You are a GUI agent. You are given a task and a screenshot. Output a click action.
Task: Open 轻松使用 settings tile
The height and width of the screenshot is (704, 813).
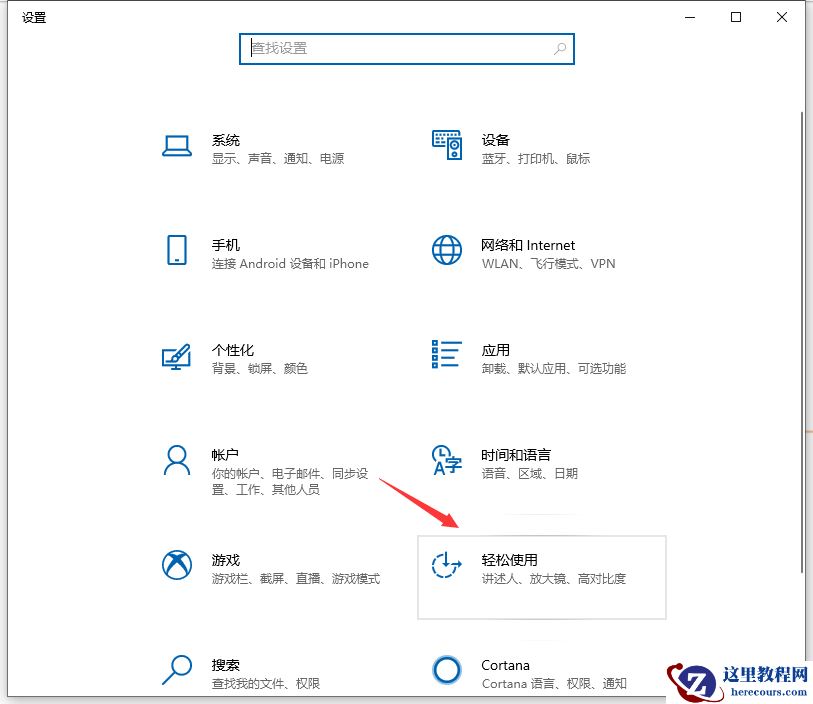pyautogui.click(x=540, y=576)
